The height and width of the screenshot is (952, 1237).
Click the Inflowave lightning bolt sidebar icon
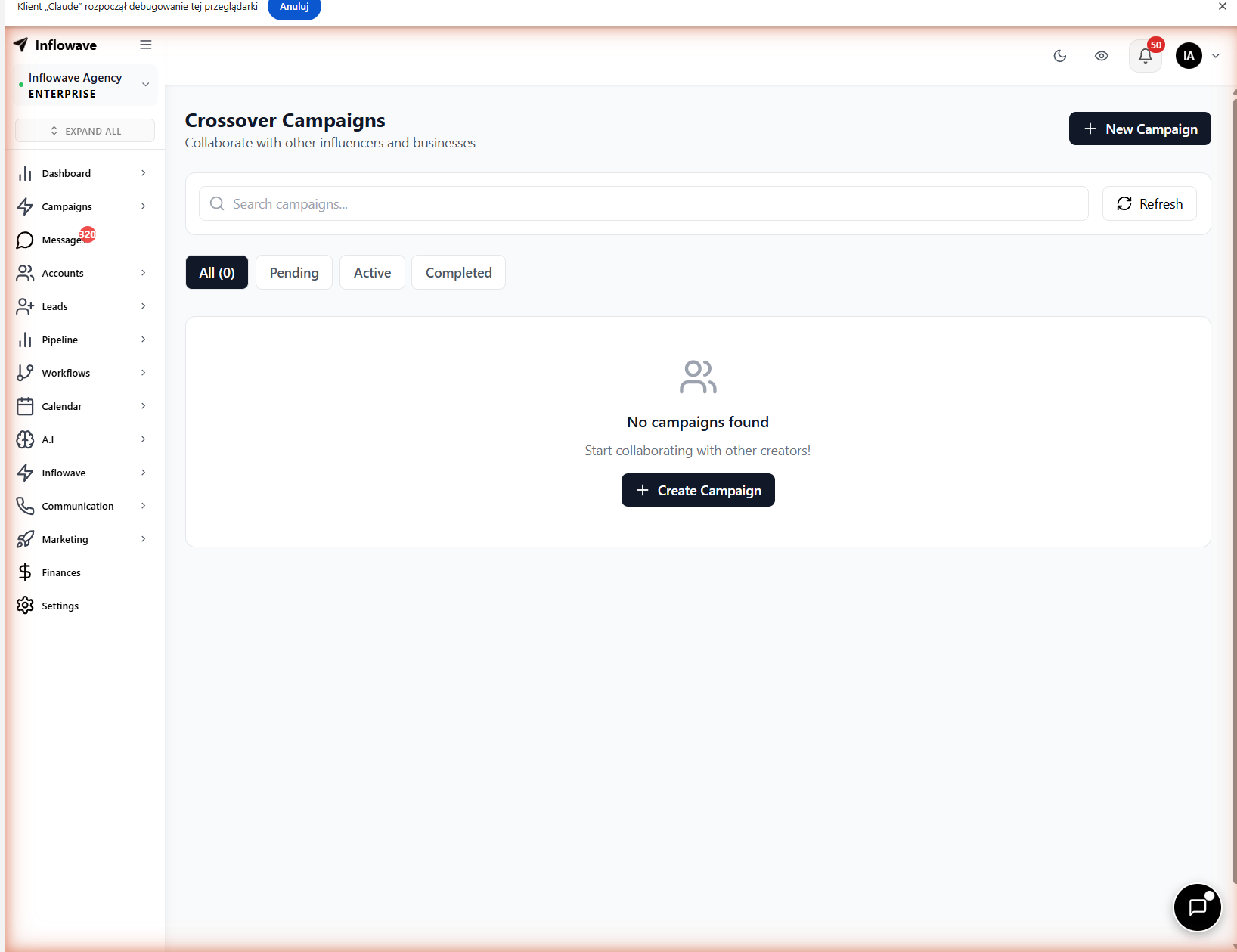click(25, 473)
